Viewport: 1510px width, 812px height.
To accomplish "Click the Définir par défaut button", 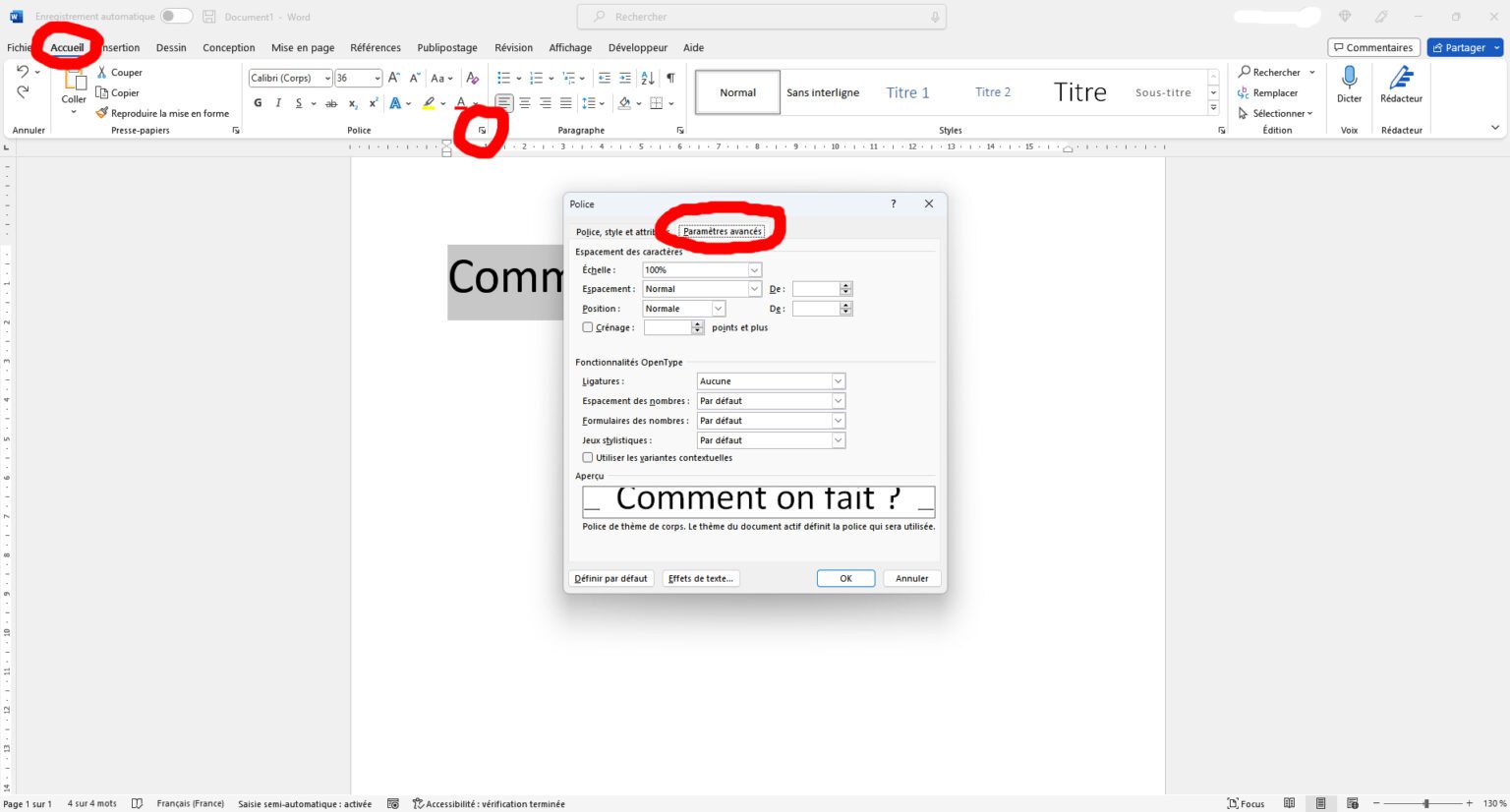I will (610, 578).
